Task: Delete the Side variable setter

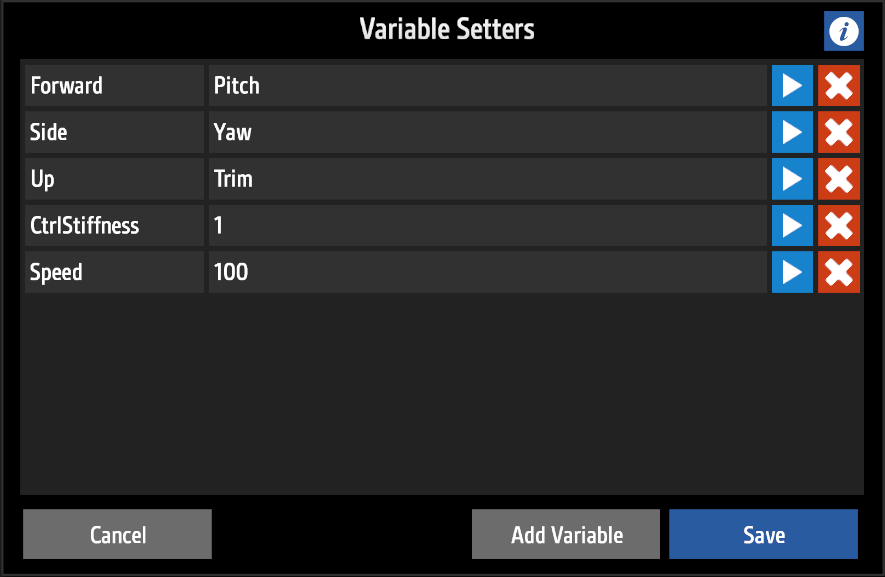Action: pyautogui.click(x=839, y=132)
